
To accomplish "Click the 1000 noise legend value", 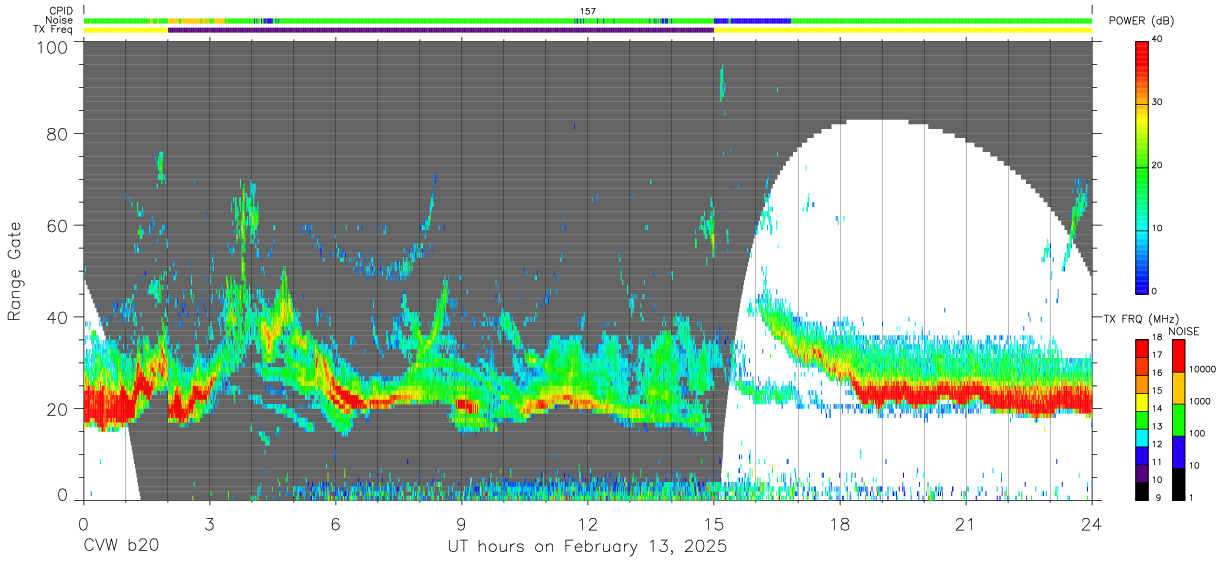I will (1202, 401).
